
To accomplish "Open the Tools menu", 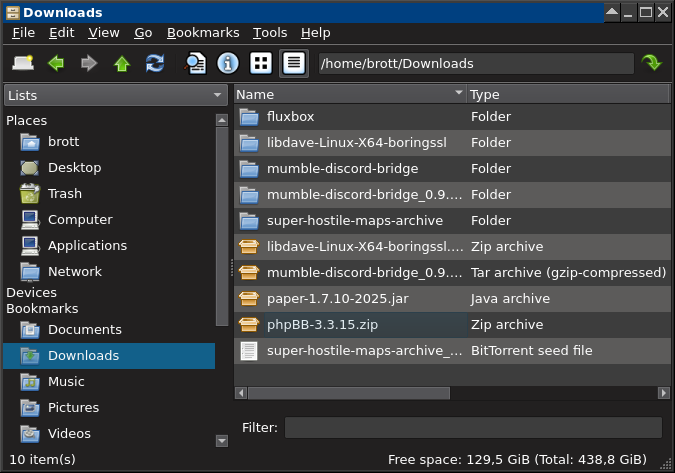I will click(270, 33).
